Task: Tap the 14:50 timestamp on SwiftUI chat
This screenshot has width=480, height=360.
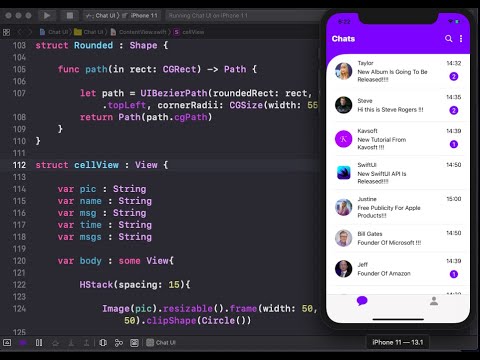Action: point(454,165)
